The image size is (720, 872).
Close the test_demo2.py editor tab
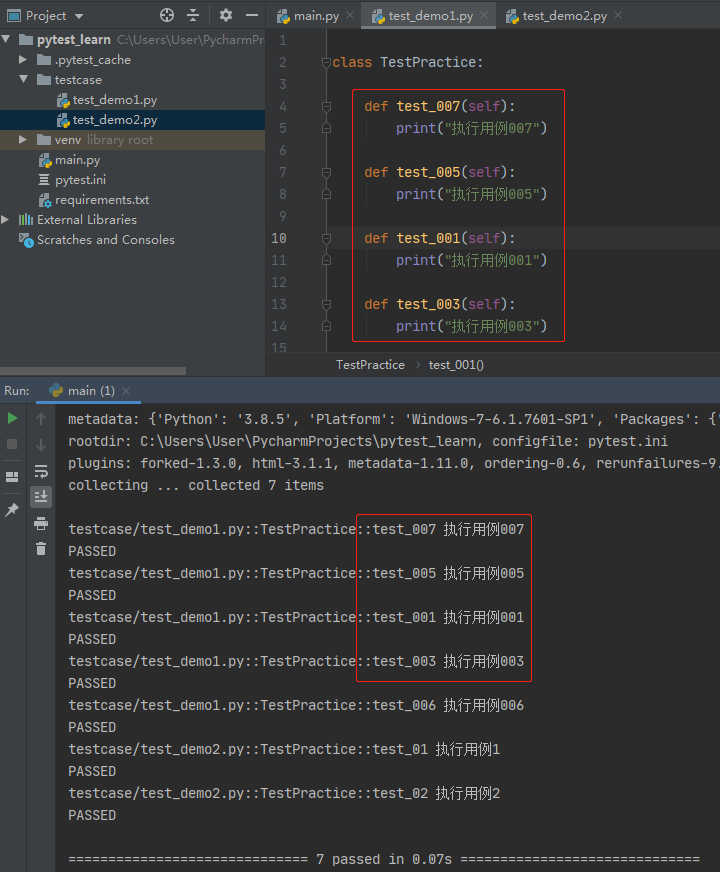pos(618,16)
